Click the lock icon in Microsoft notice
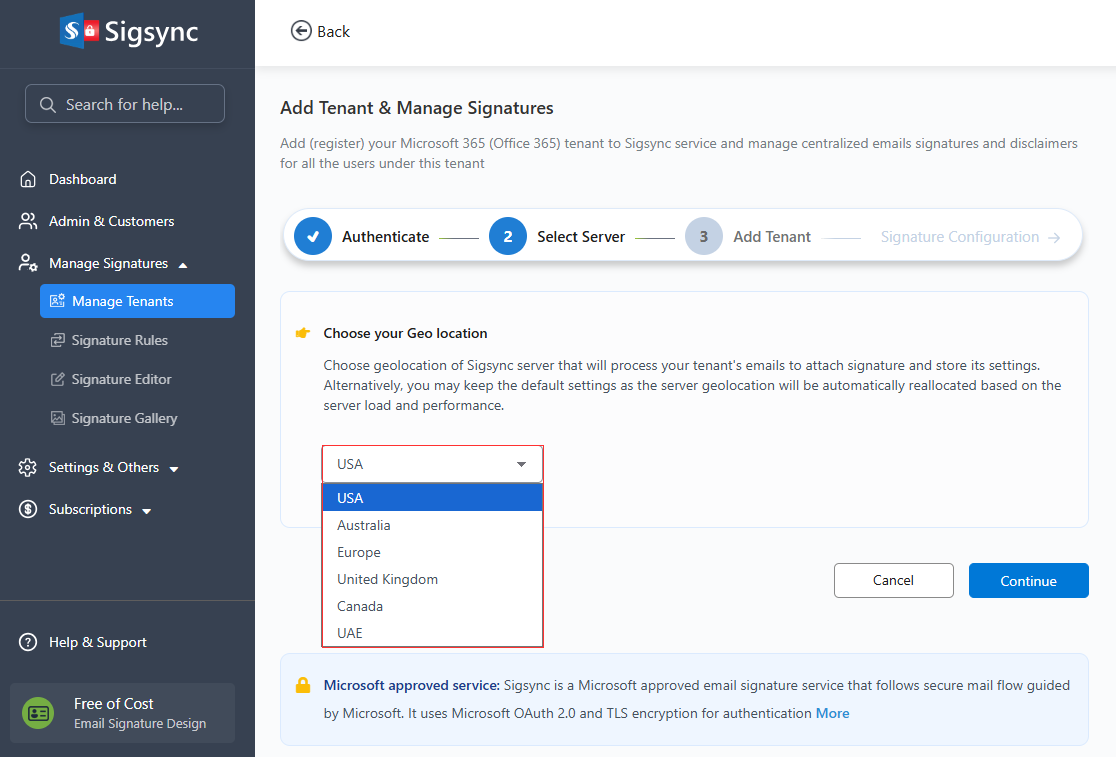The image size is (1116, 757). click(303, 685)
